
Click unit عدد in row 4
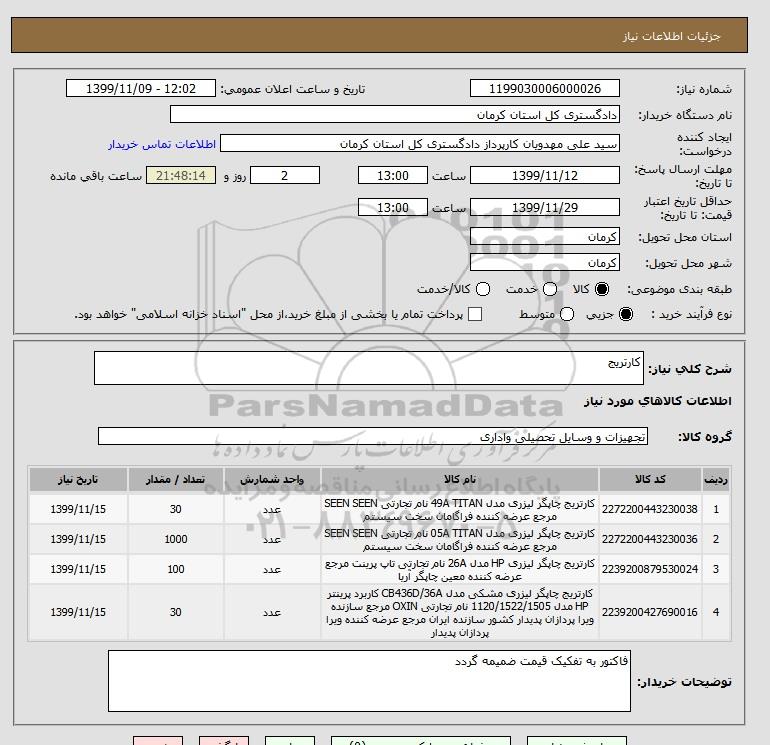click(x=272, y=613)
